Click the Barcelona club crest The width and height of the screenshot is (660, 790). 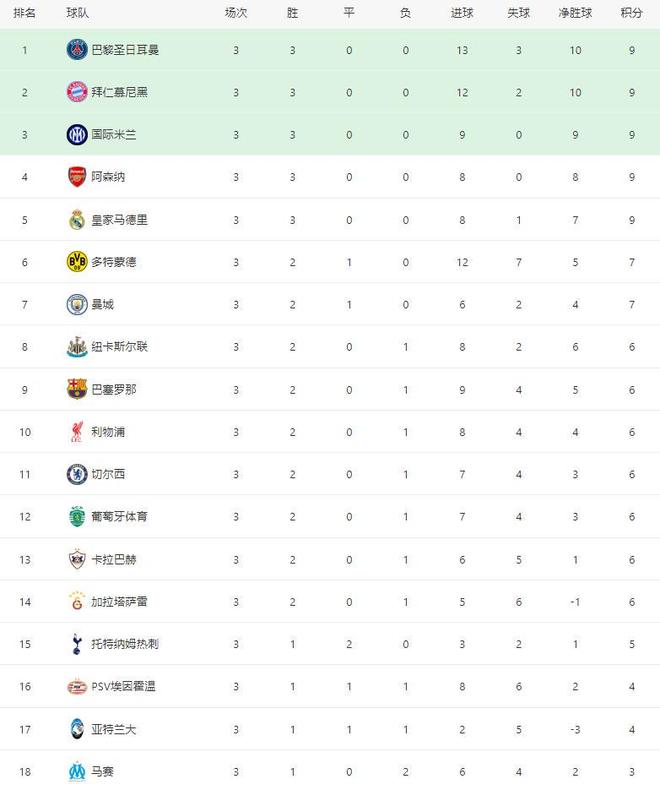(x=77, y=389)
